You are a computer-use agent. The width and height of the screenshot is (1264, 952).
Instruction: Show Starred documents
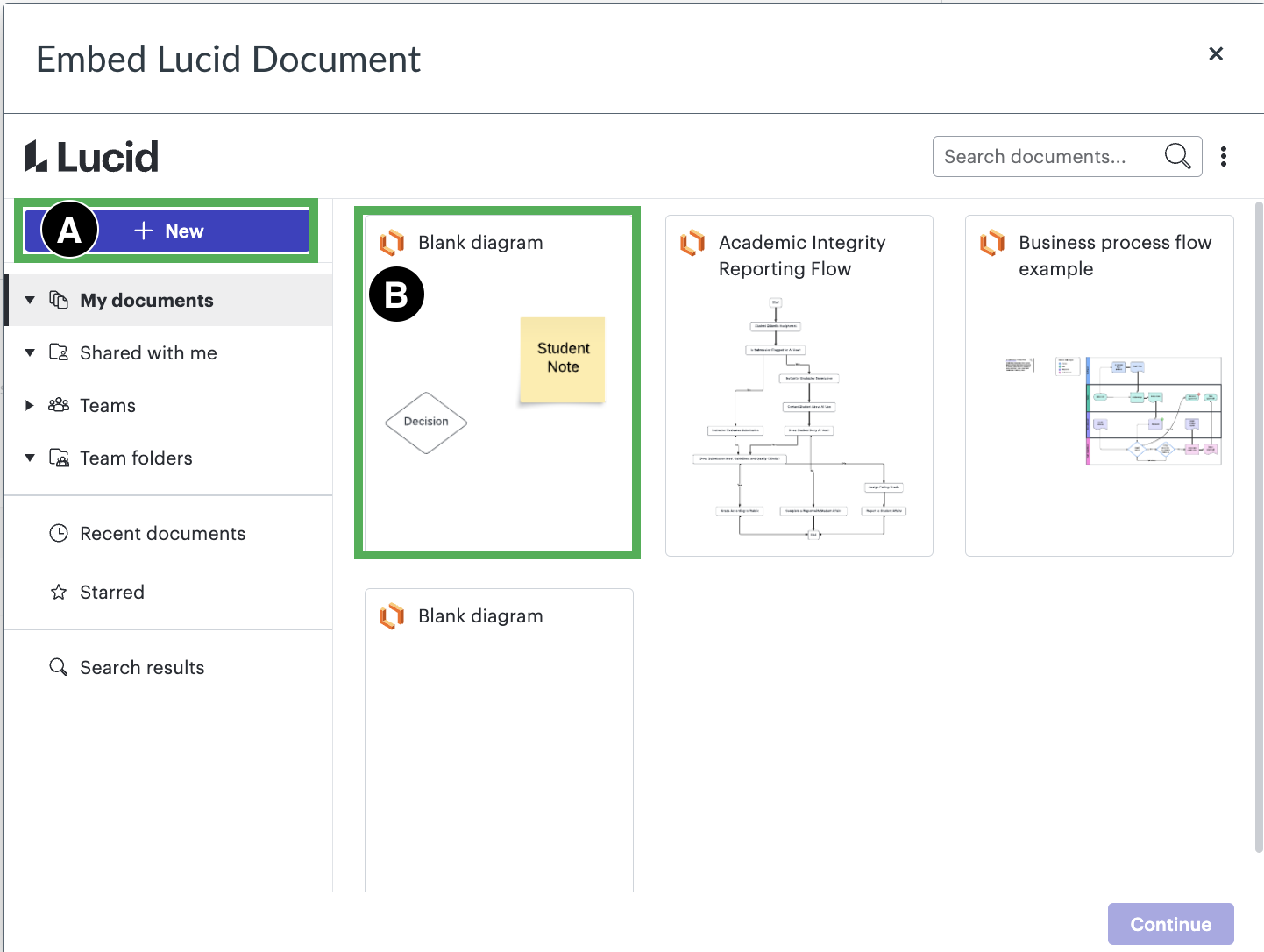pos(169,592)
